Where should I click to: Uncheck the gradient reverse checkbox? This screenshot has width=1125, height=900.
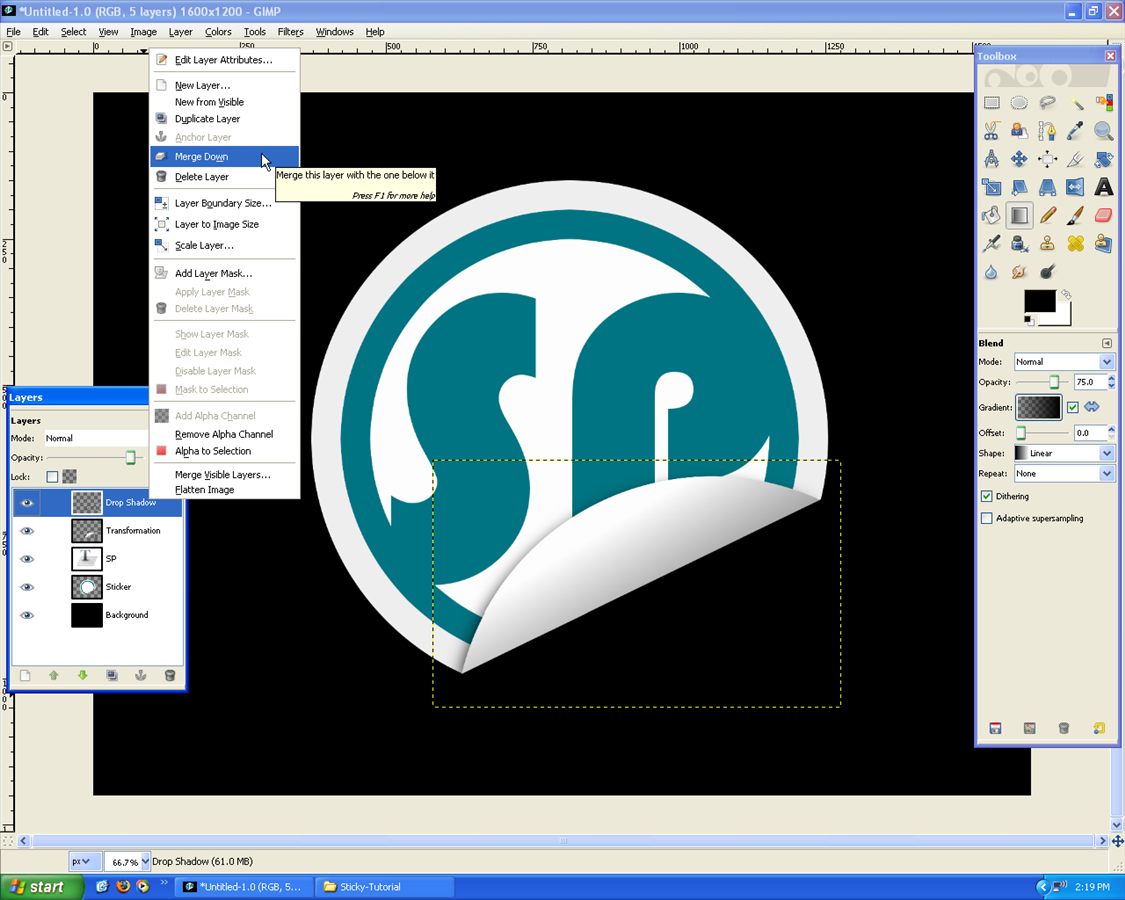1073,407
